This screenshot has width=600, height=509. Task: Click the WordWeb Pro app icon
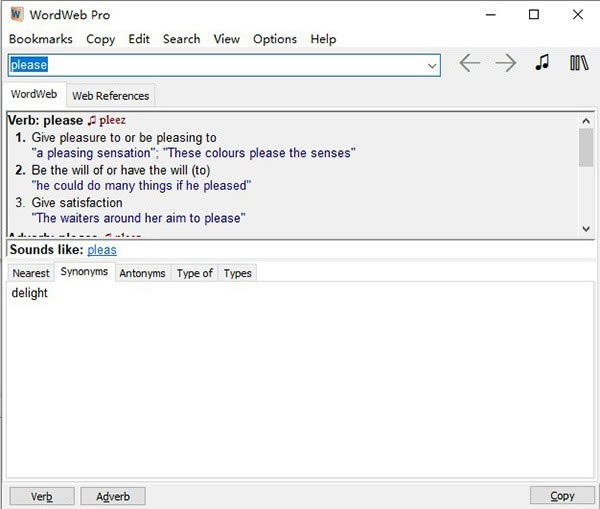click(16, 15)
